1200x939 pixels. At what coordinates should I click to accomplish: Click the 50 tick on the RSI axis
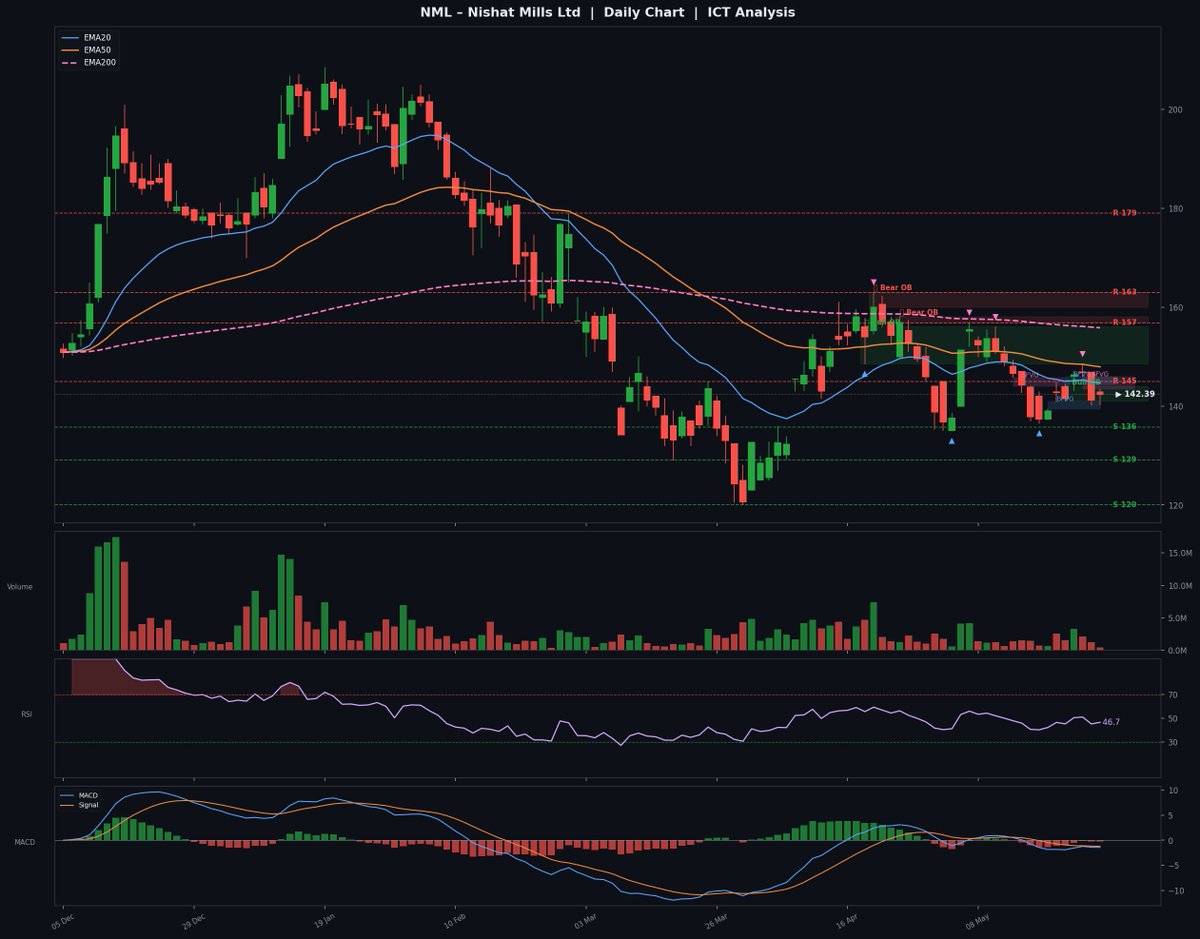pyautogui.click(x=1172, y=719)
